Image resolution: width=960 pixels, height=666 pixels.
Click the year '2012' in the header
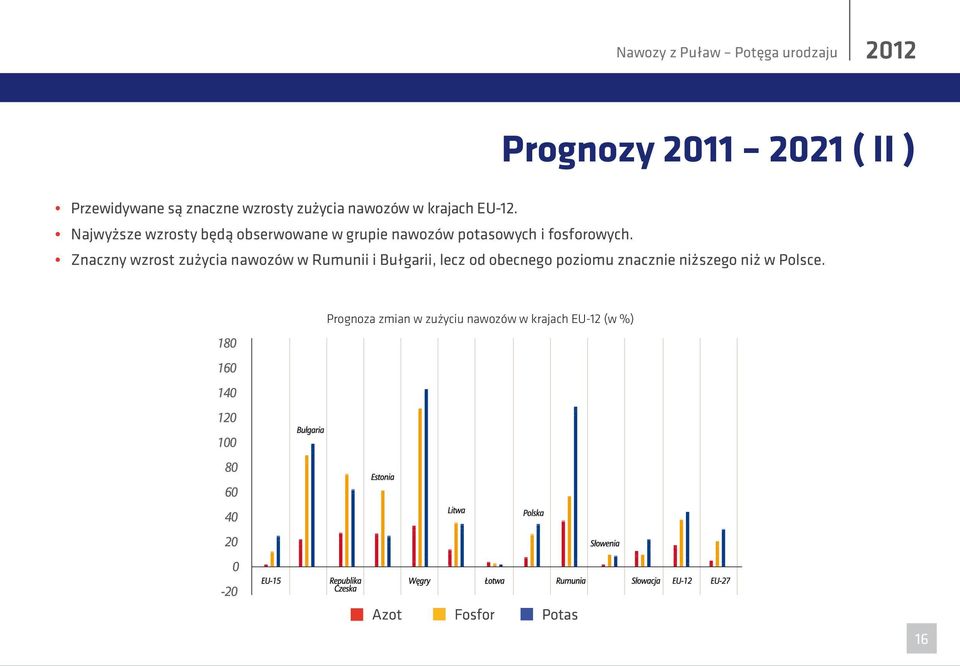coord(891,50)
